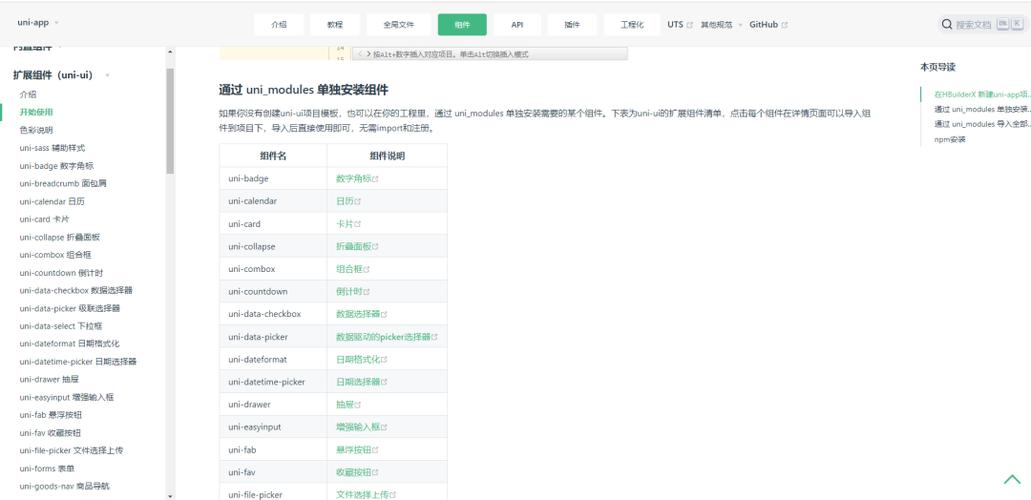The height and width of the screenshot is (500, 1031).
Task: Open the 插件 navigation tab
Action: [x=572, y=24]
